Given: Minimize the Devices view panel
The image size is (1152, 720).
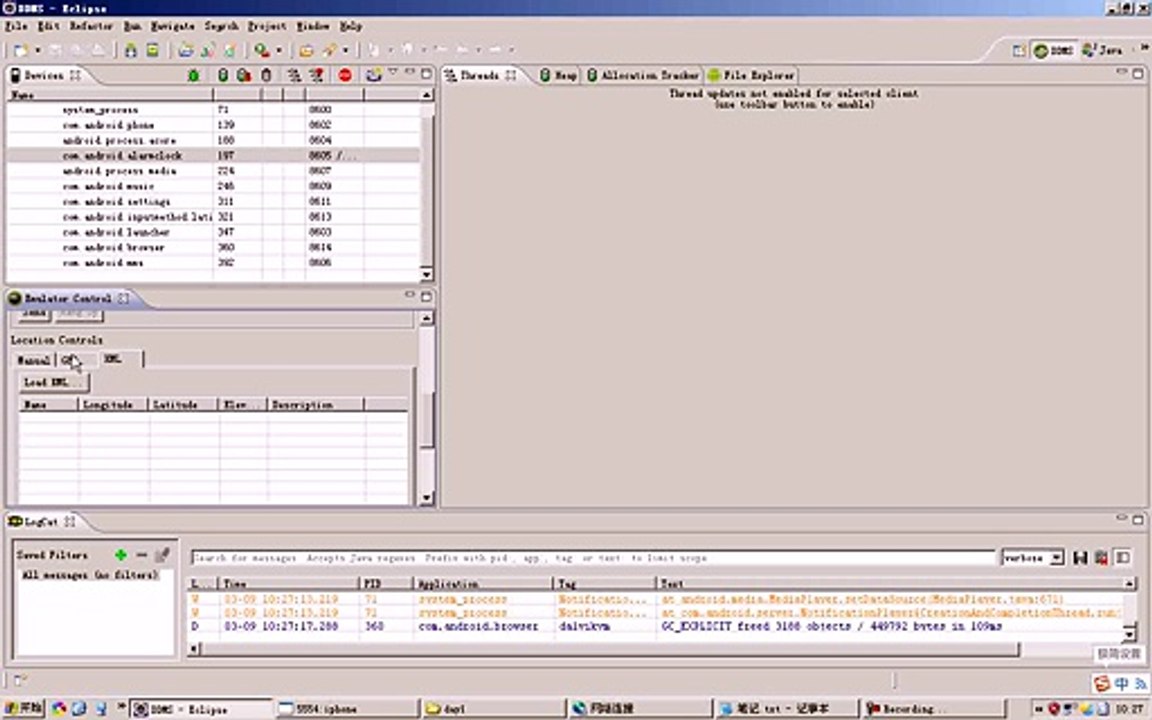Looking at the screenshot, I should pos(410,73).
